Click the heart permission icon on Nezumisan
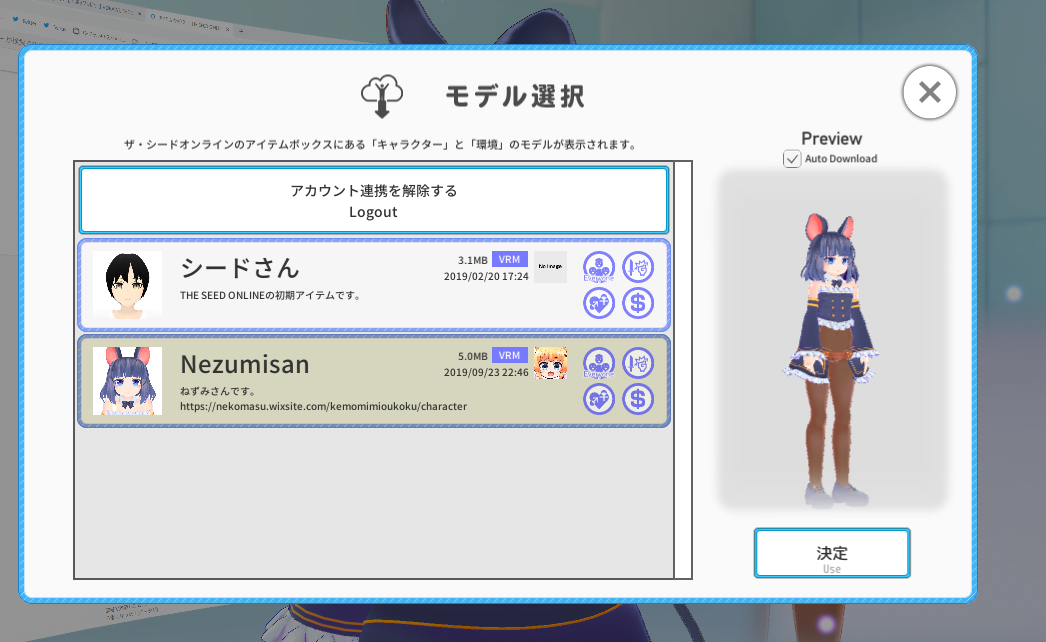Viewport: 1046px width, 642px height. pos(599,398)
